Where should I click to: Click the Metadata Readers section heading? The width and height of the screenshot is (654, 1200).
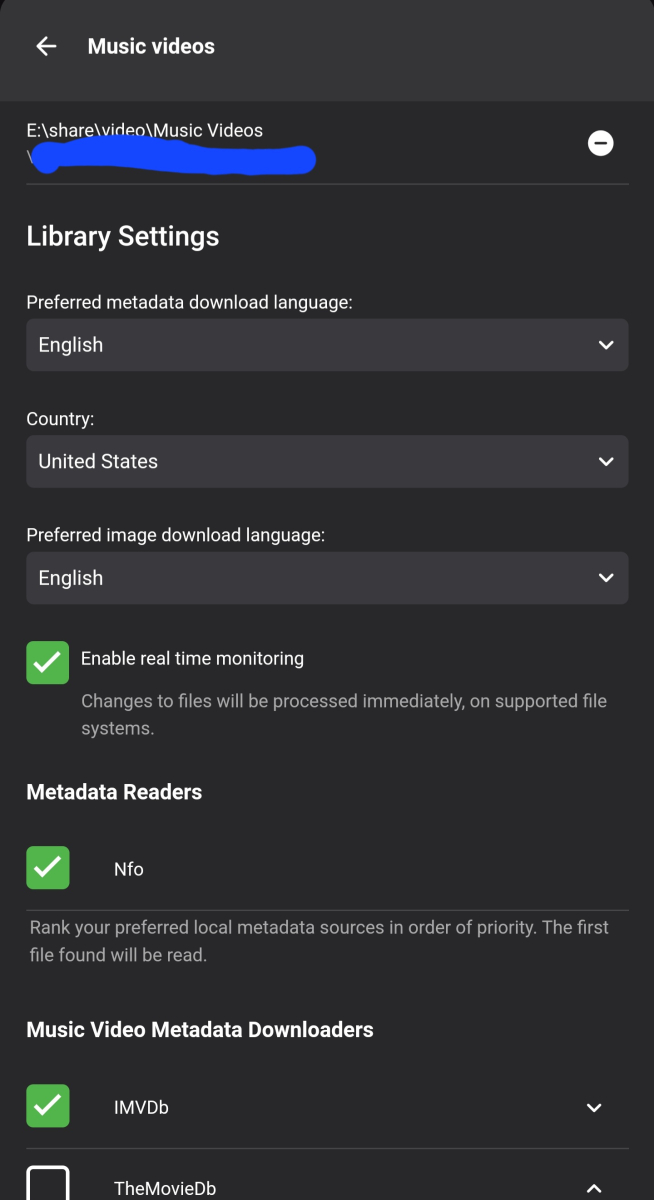click(114, 792)
